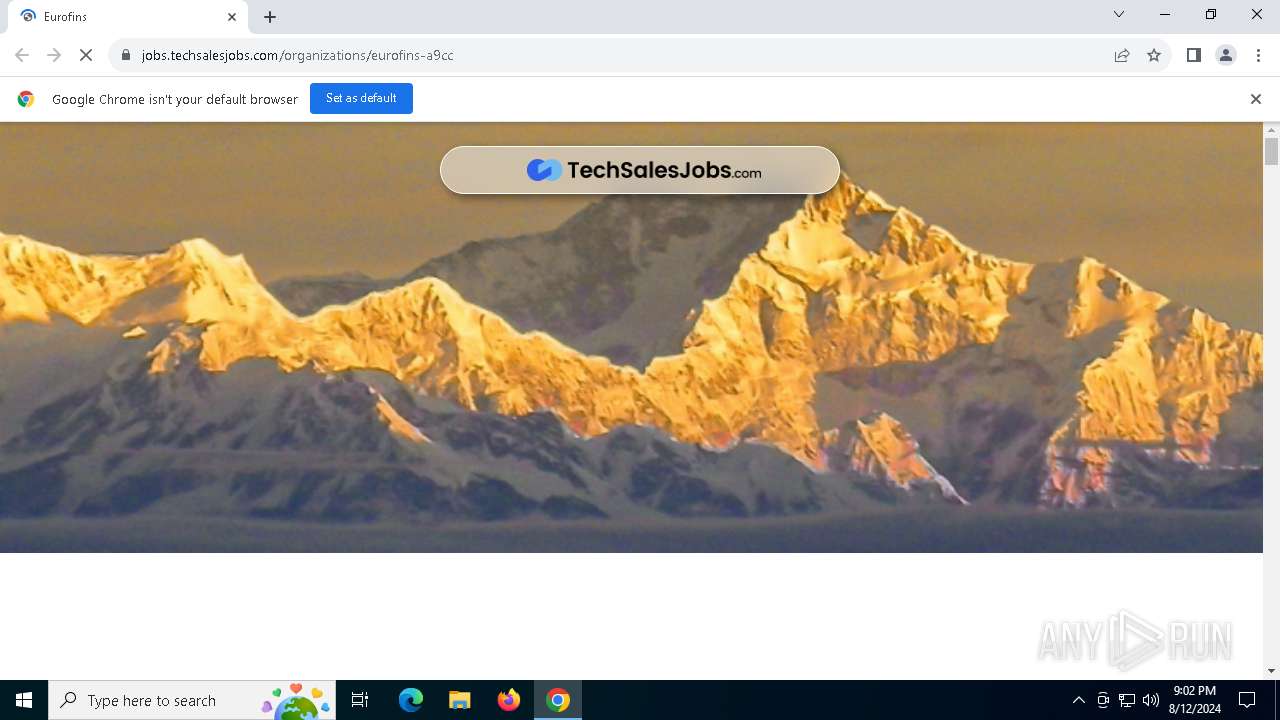Restore down the Chrome window
The image size is (1280, 720).
coord(1211,14)
